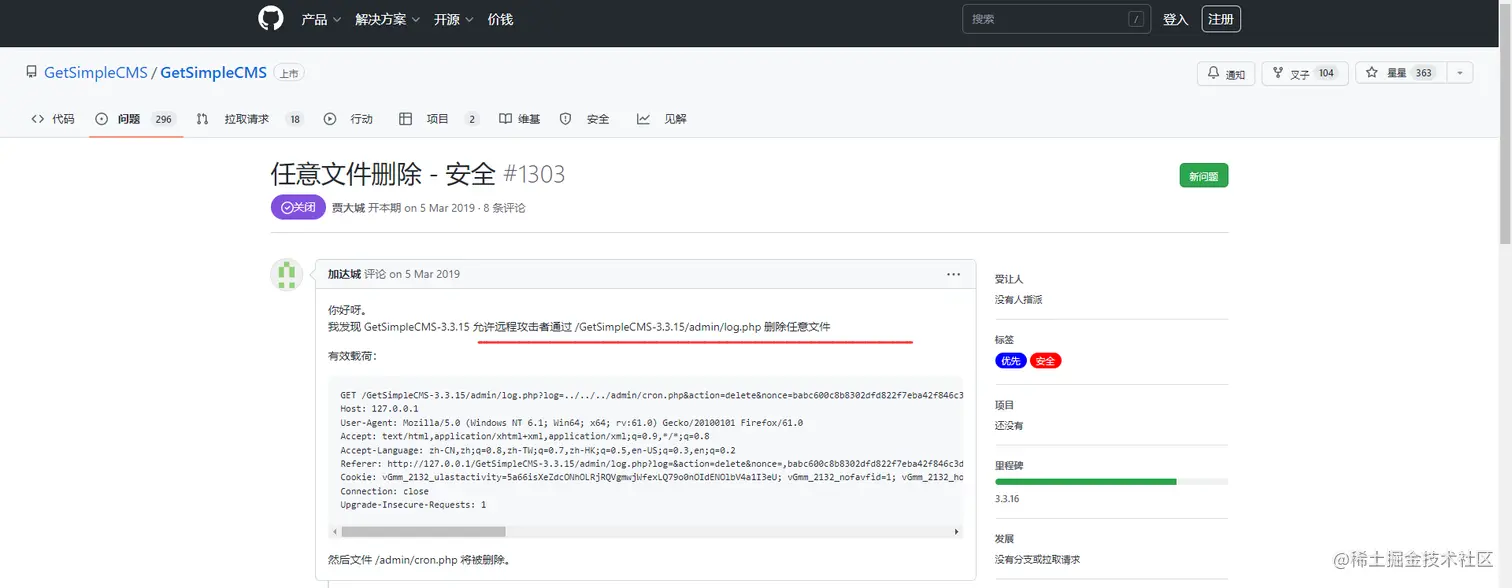Open the GetSimpleCMS owner link
The image size is (1512, 588).
(x=95, y=73)
